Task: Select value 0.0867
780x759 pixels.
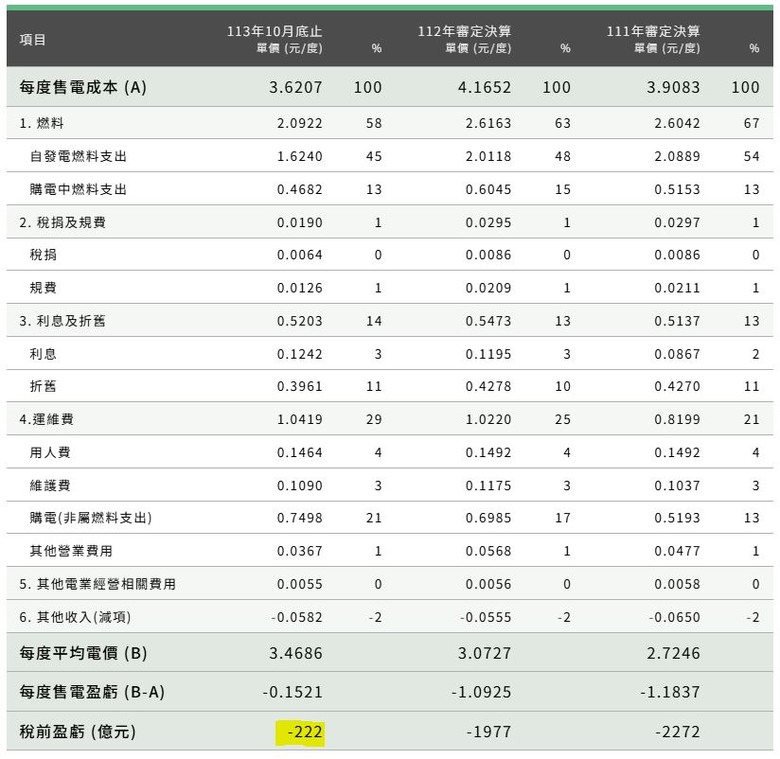Action: tap(678, 355)
